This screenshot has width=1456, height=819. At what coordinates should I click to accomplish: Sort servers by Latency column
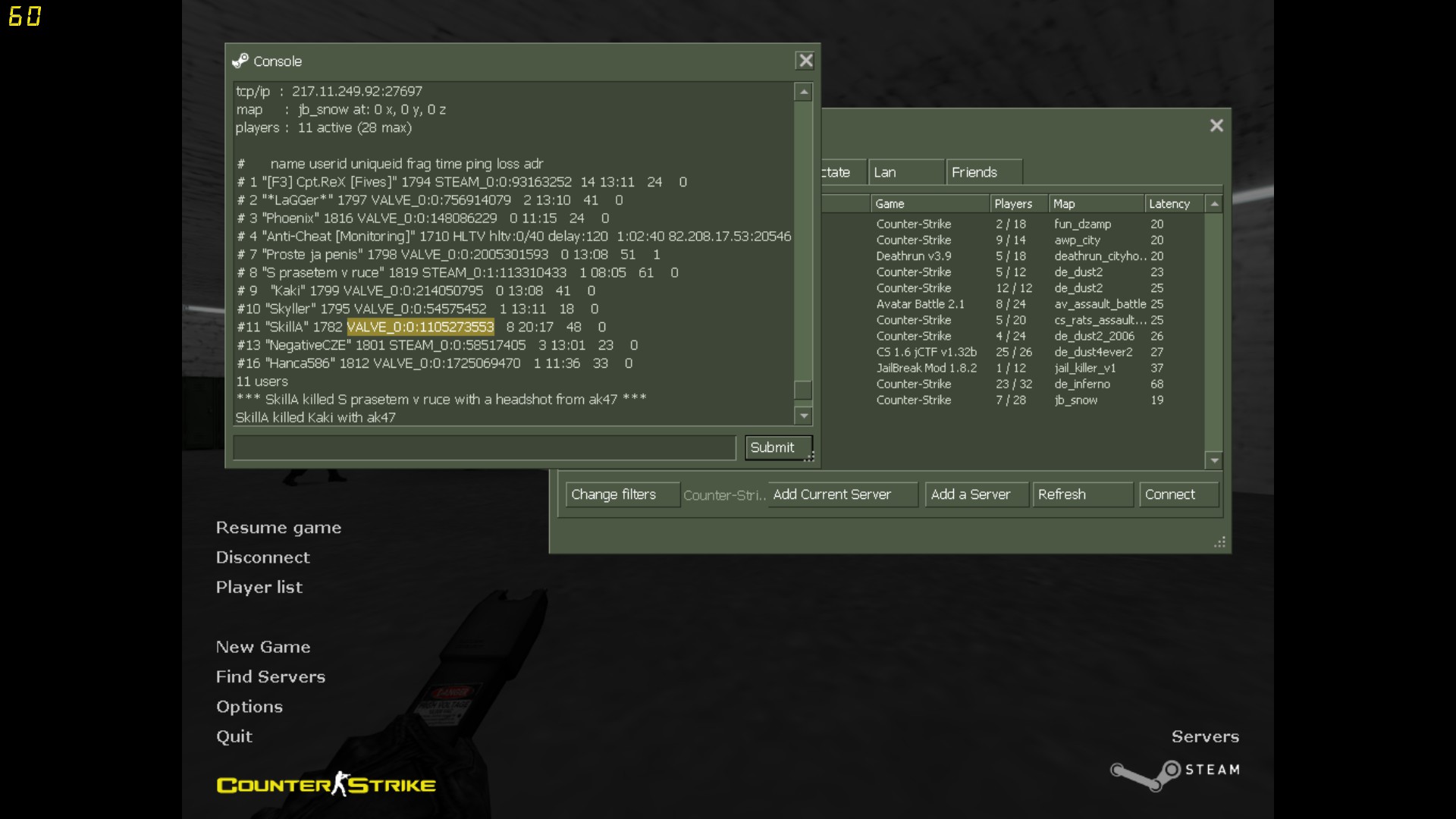click(1174, 204)
